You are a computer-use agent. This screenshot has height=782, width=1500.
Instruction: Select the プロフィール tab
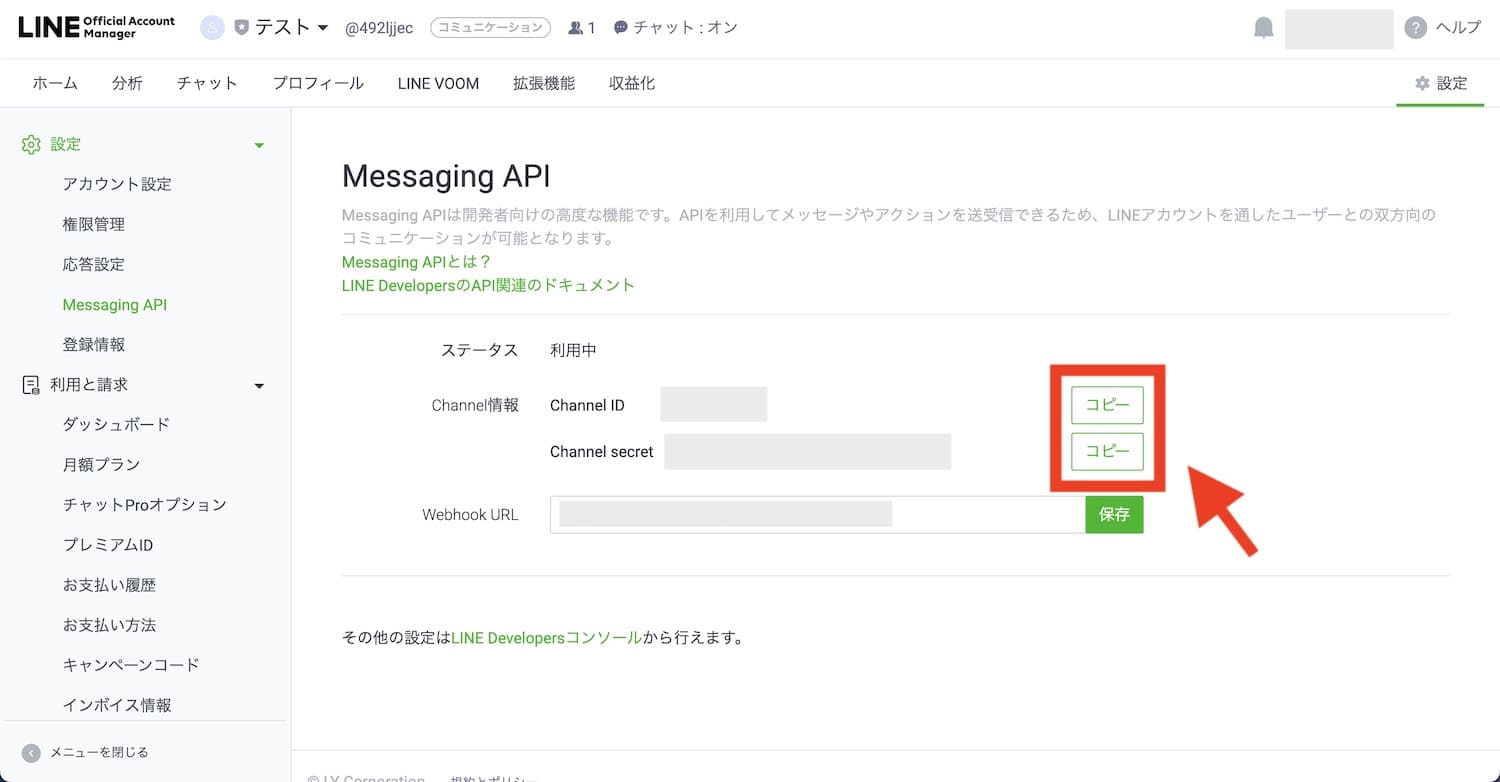318,83
